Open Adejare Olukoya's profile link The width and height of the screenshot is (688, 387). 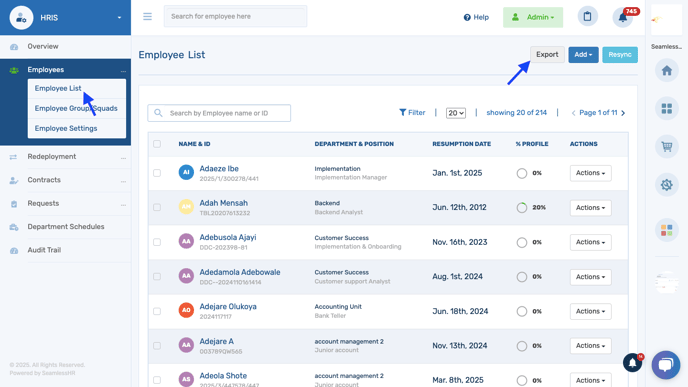[228, 307]
